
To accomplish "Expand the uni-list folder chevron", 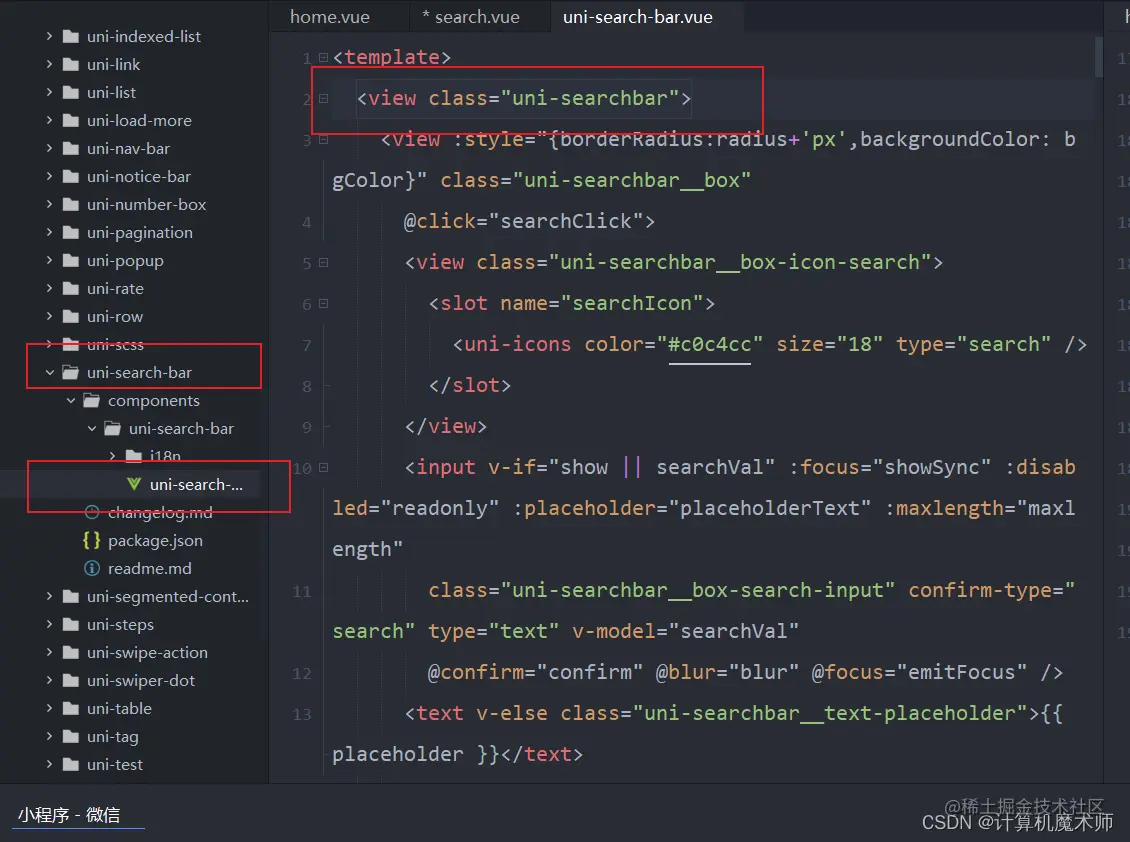I will (49, 92).
